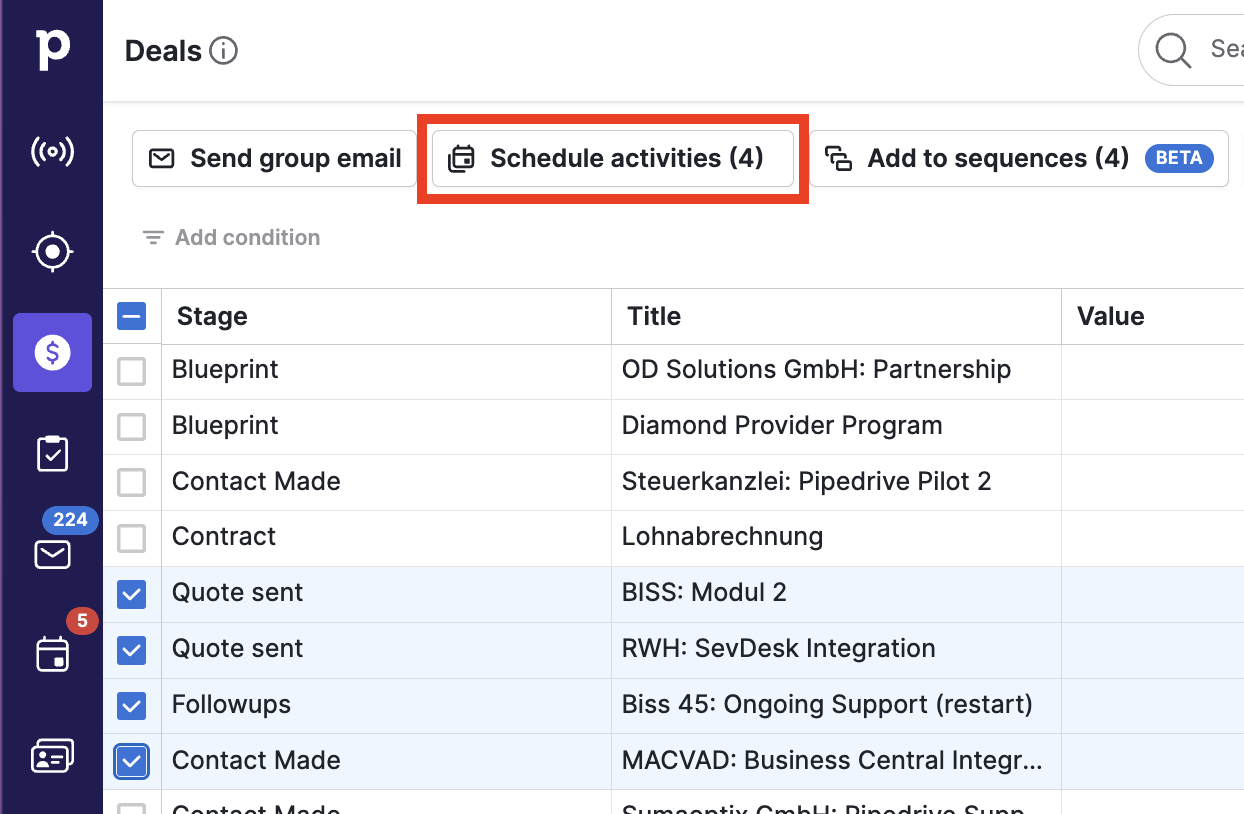Open Contacts card icon in sidebar
Viewport: 1244px width, 814px height.
(x=52, y=756)
